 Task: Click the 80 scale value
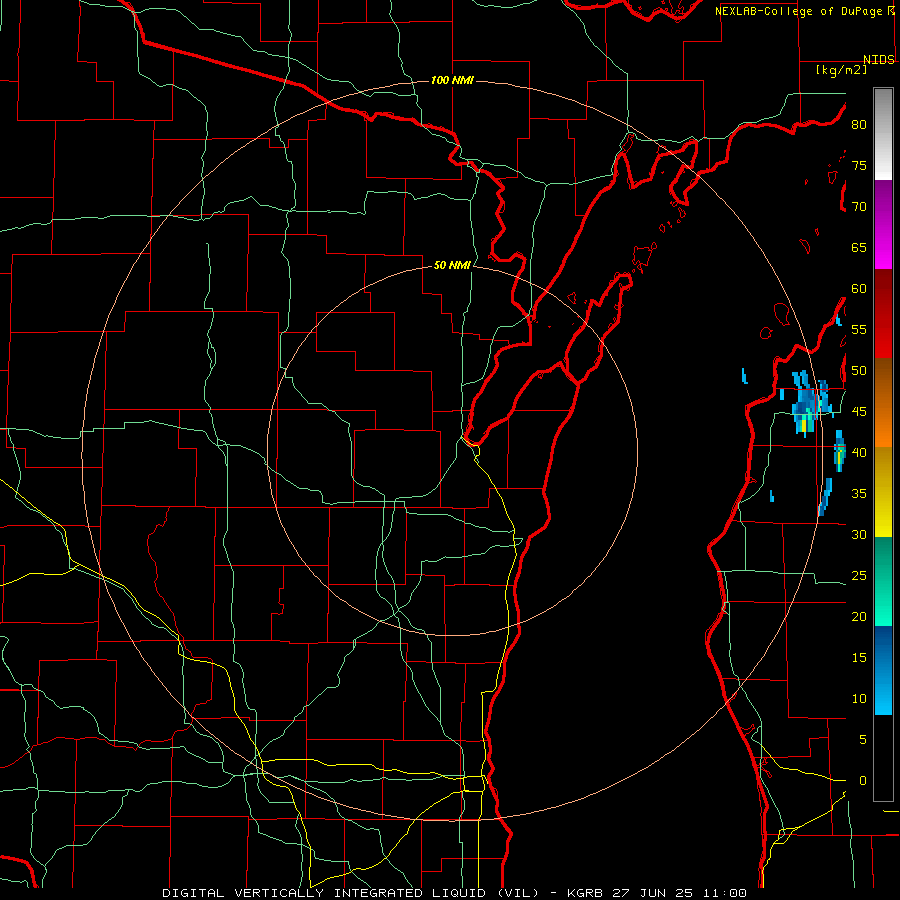pos(859,125)
